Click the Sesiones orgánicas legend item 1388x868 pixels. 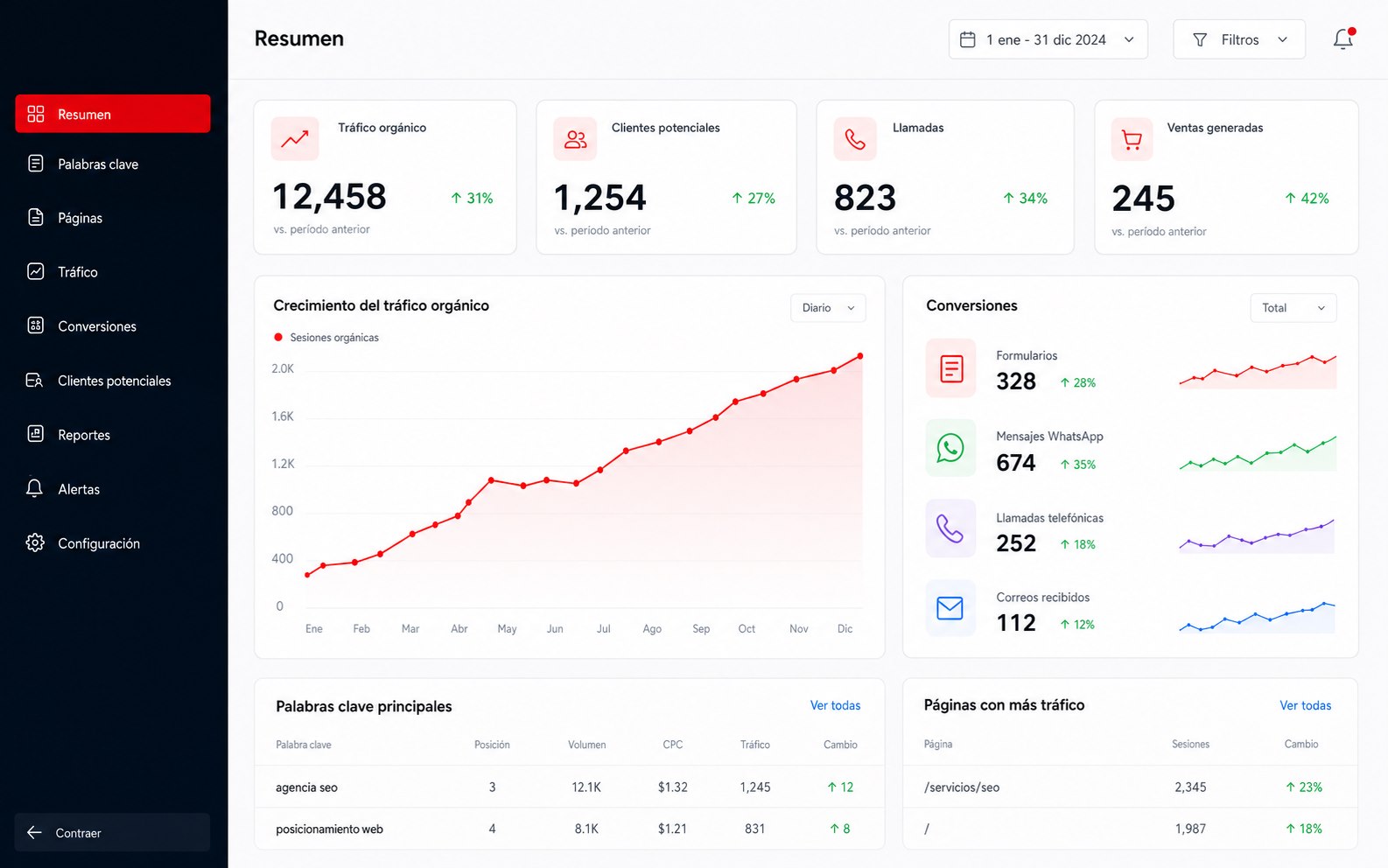coord(326,338)
